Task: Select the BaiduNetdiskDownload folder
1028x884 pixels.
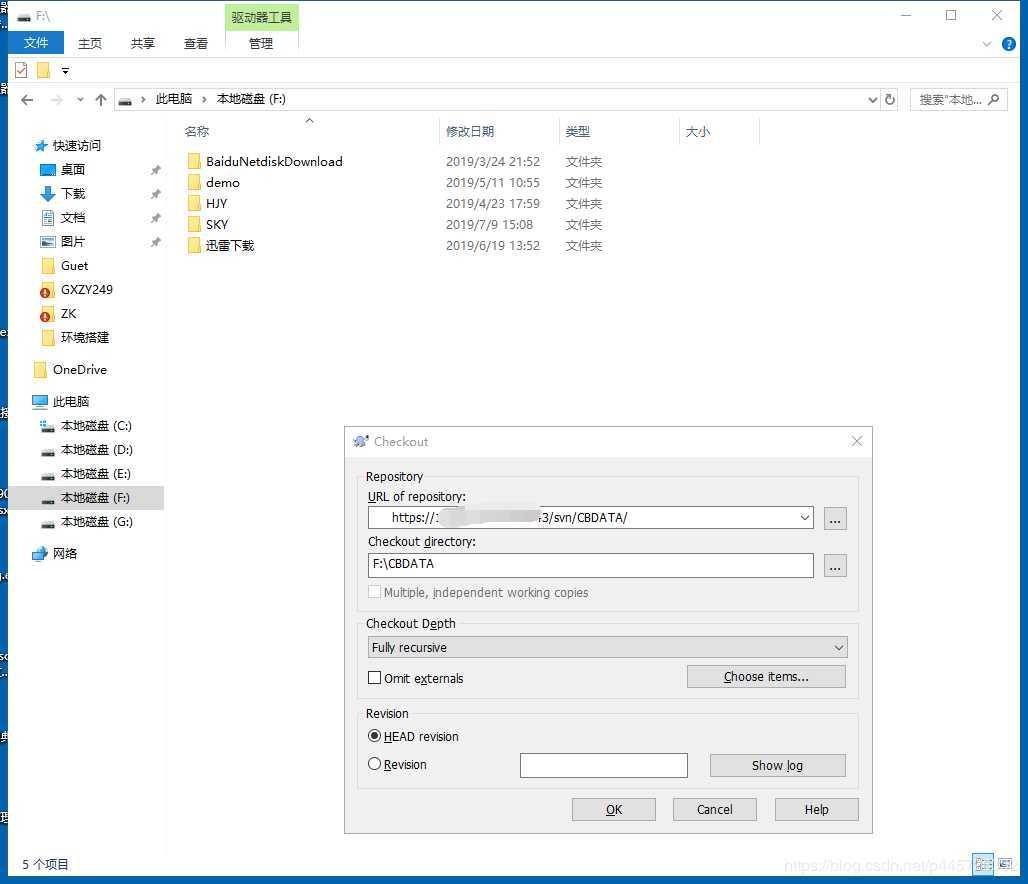Action: point(274,161)
